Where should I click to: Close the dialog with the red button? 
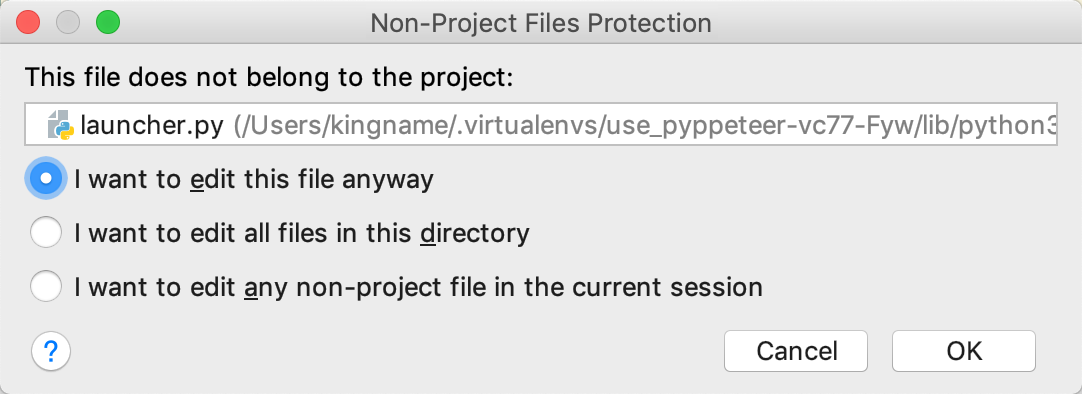[28, 23]
